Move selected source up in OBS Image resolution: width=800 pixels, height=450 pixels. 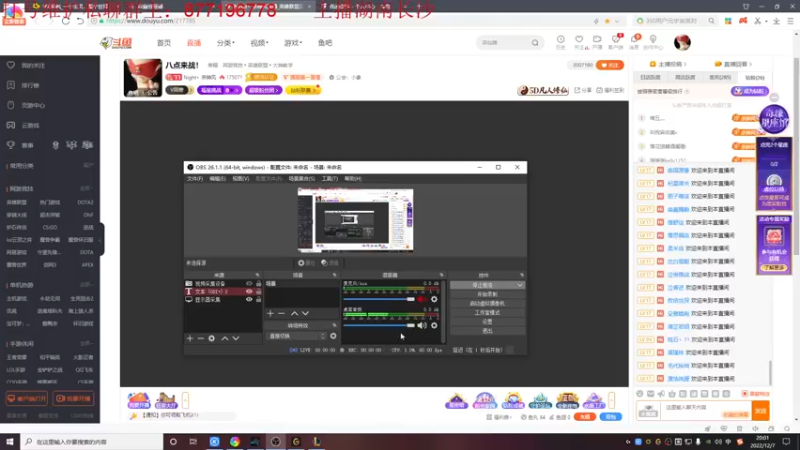click(x=224, y=338)
